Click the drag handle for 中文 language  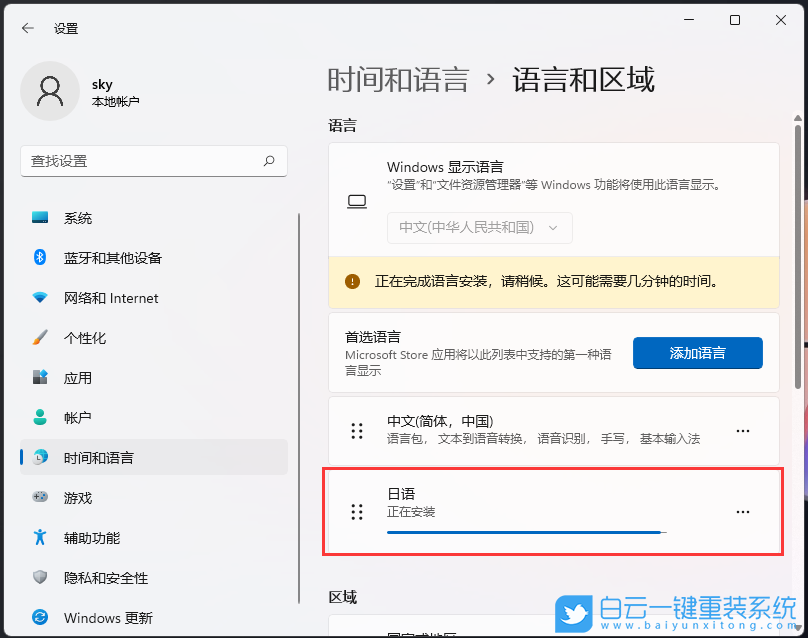[357, 430]
